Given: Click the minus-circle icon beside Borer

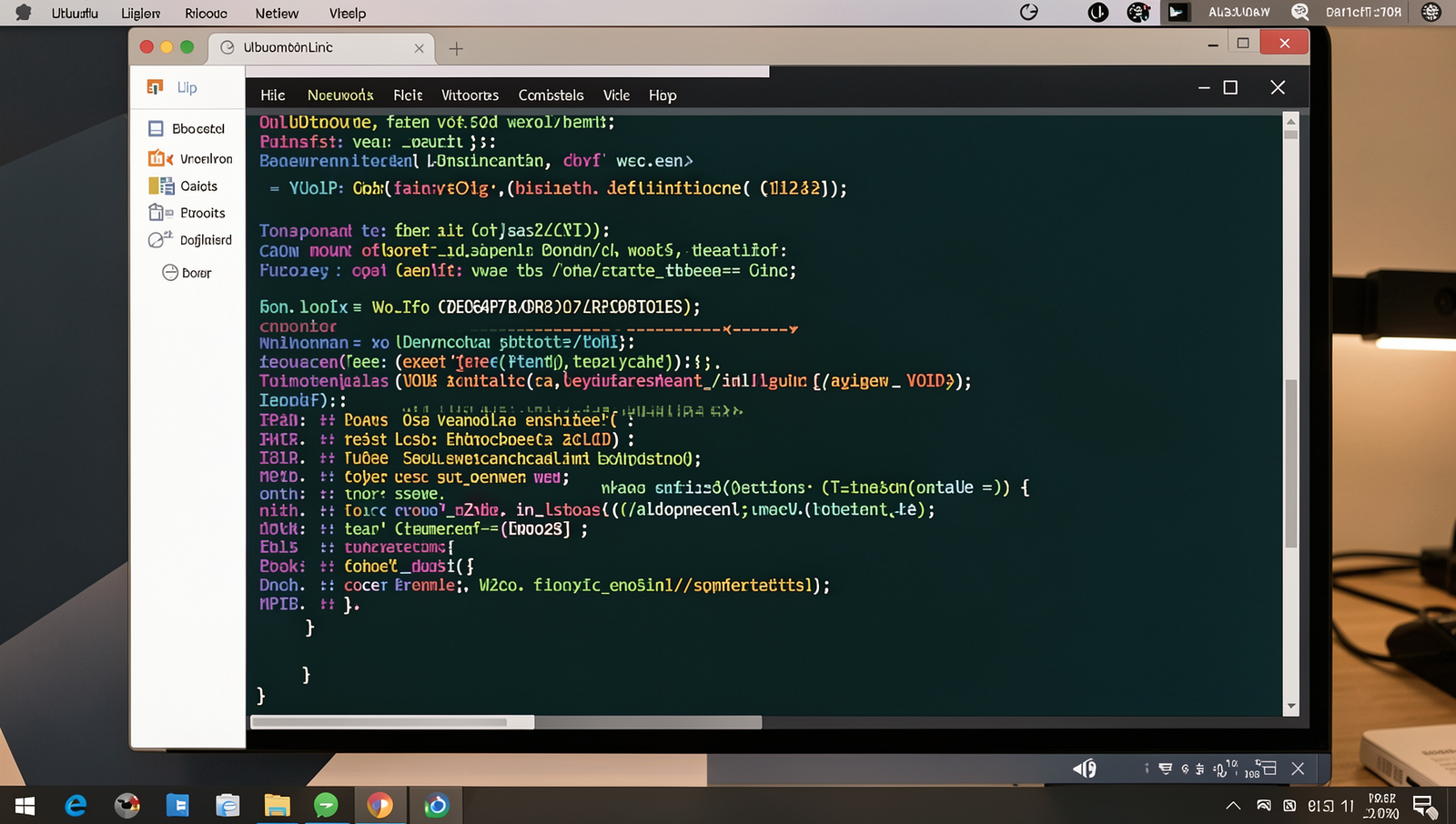Looking at the screenshot, I should [170, 272].
